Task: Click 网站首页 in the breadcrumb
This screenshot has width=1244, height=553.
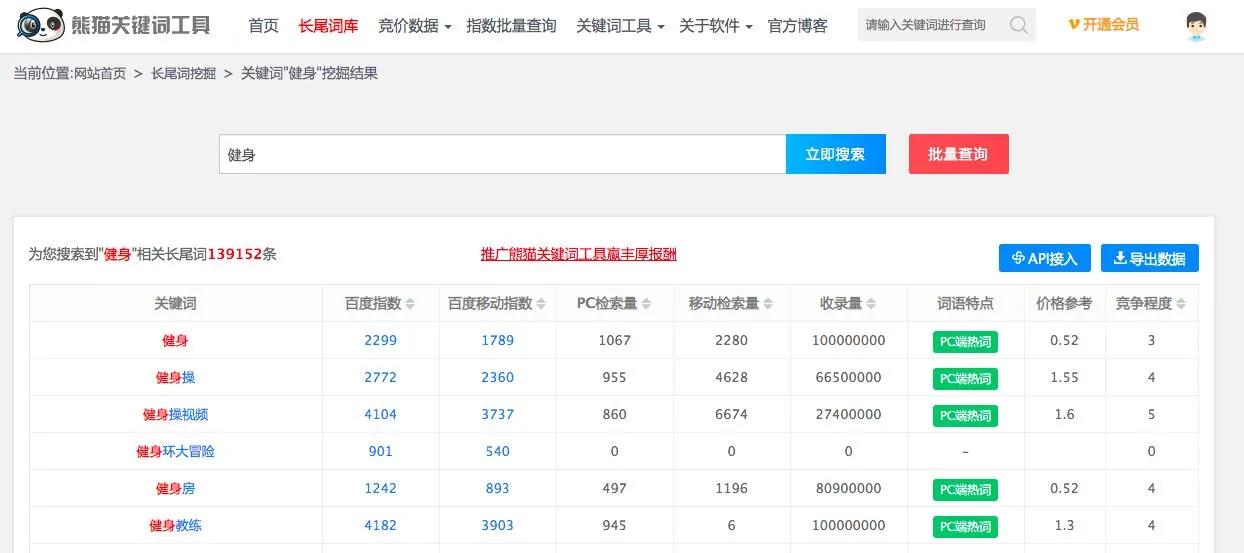Action: click(x=100, y=73)
